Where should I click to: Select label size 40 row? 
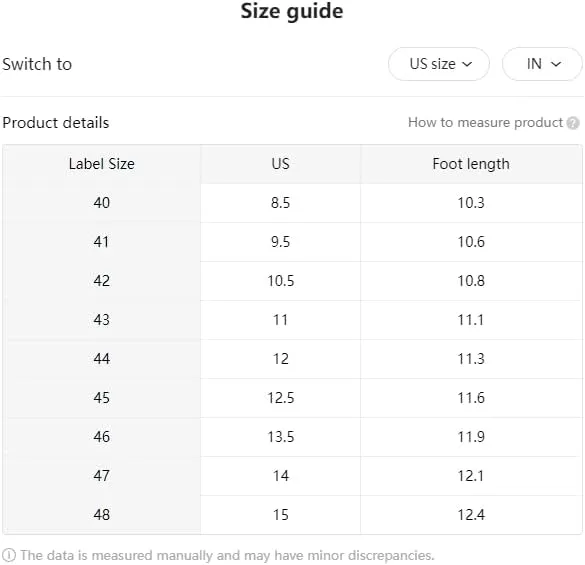292,203
